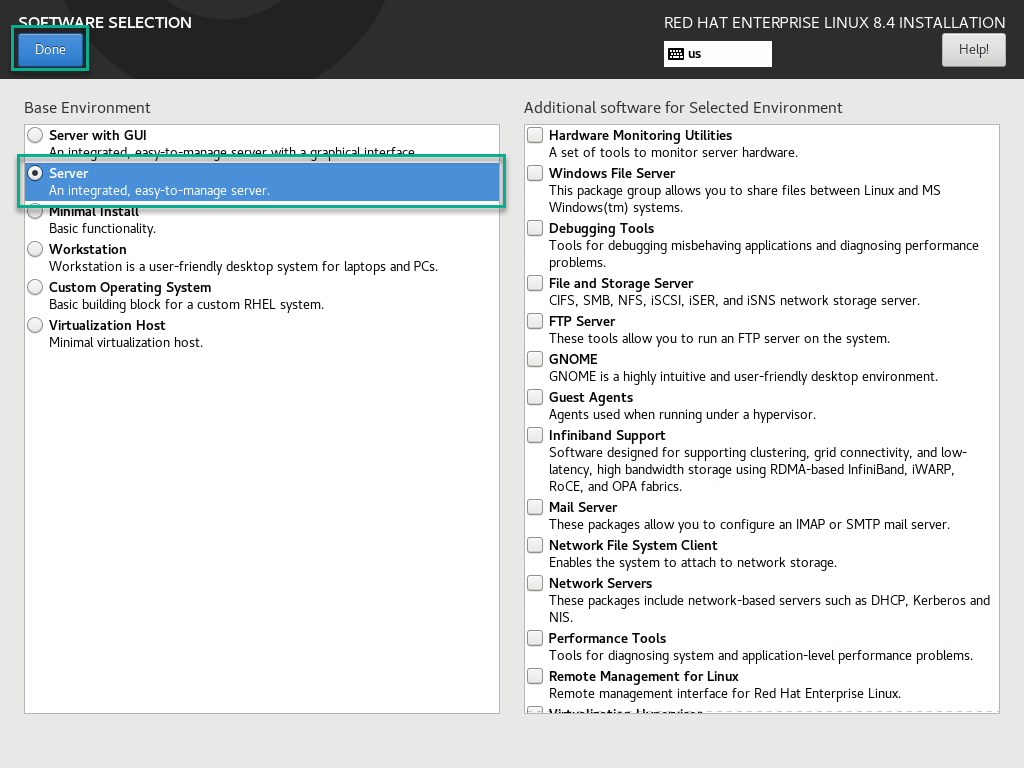This screenshot has width=1024, height=768.
Task: Enable File and Storage Server
Action: point(536,283)
